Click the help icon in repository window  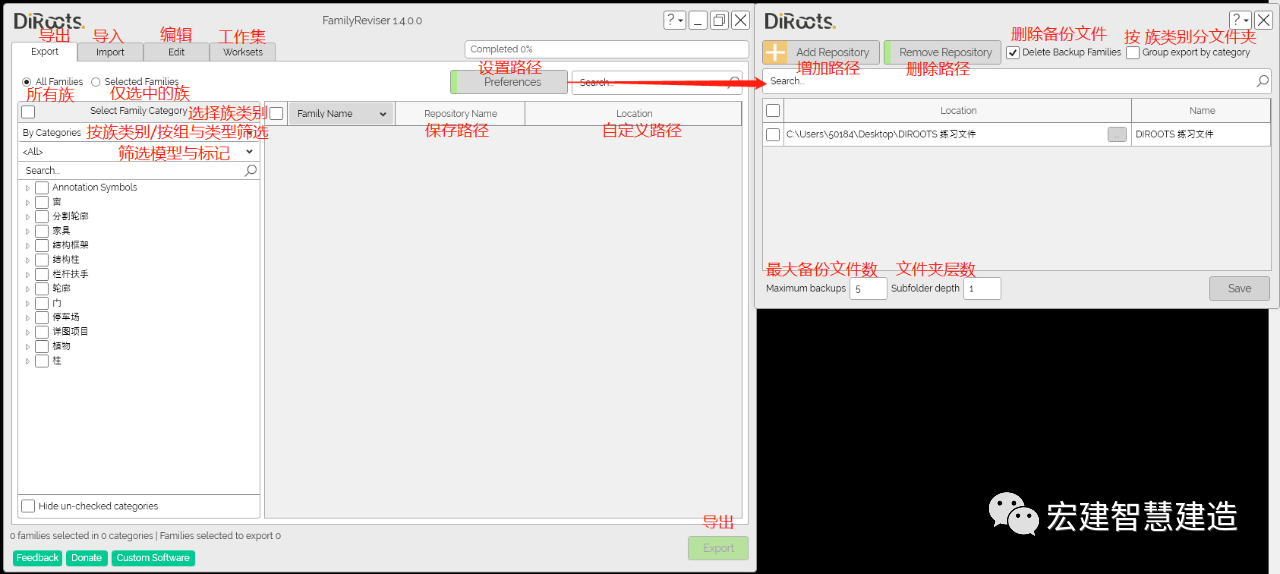coord(1238,20)
